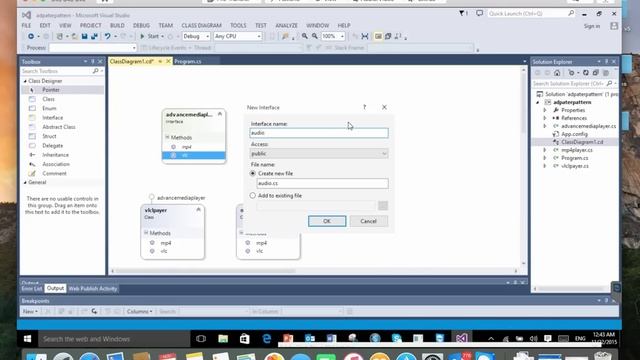640x360 pixels.
Task: Click the feedback icon beside Quick Launch
Action: pyautogui.click(x=480, y=13)
